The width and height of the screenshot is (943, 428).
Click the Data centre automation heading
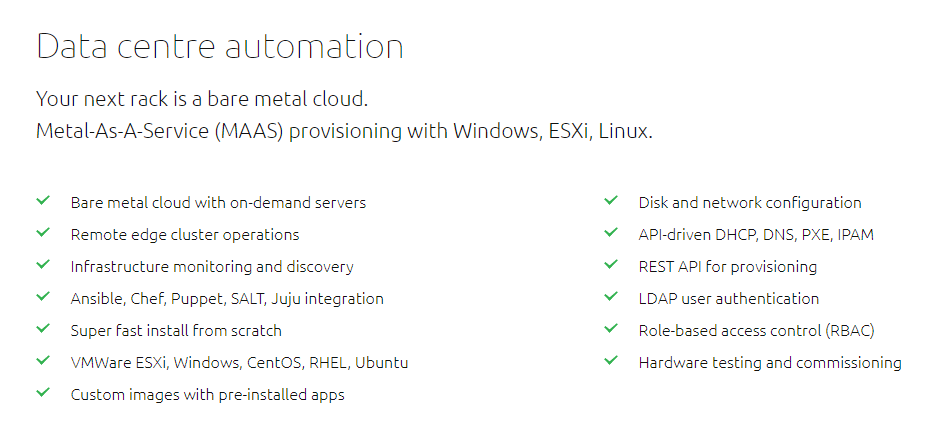click(x=220, y=46)
